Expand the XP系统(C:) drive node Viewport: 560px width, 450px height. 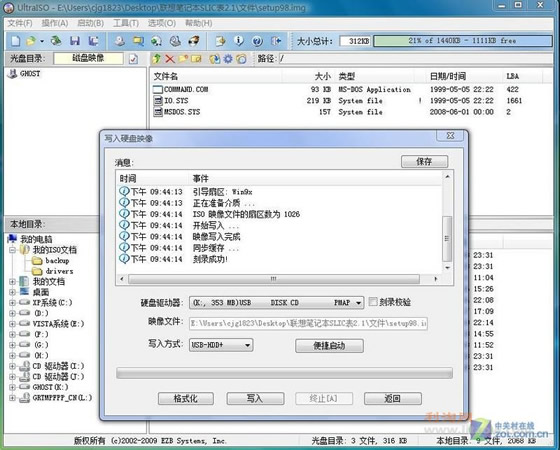(12, 302)
